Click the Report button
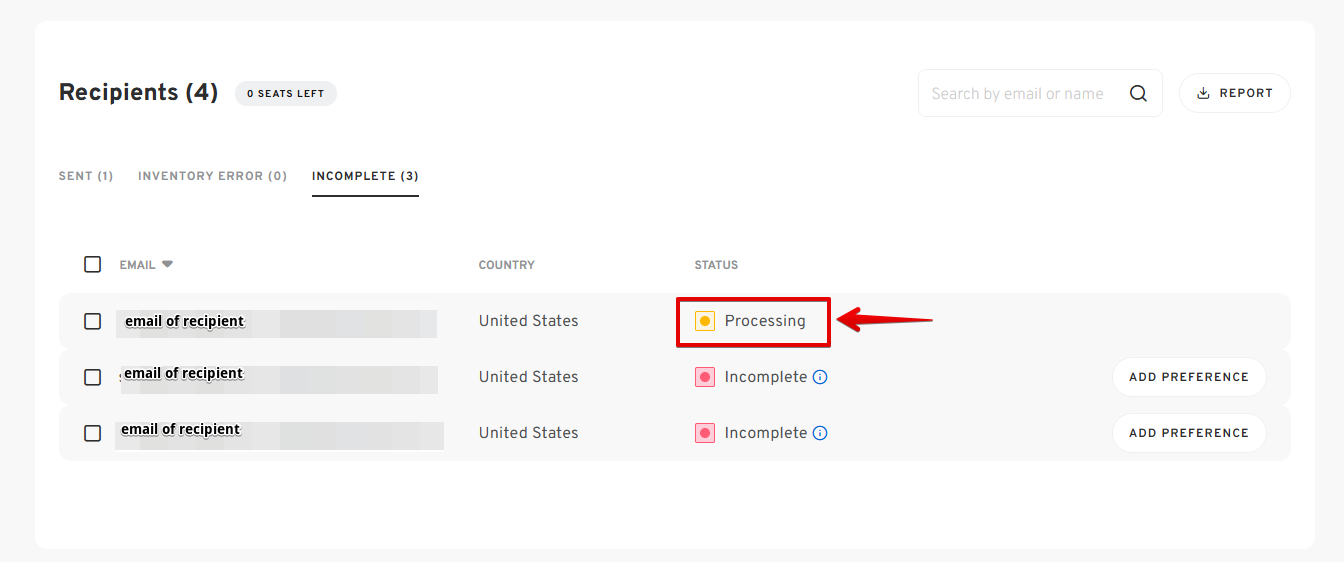Screen dimensions: 1344x562 [x=1235, y=93]
